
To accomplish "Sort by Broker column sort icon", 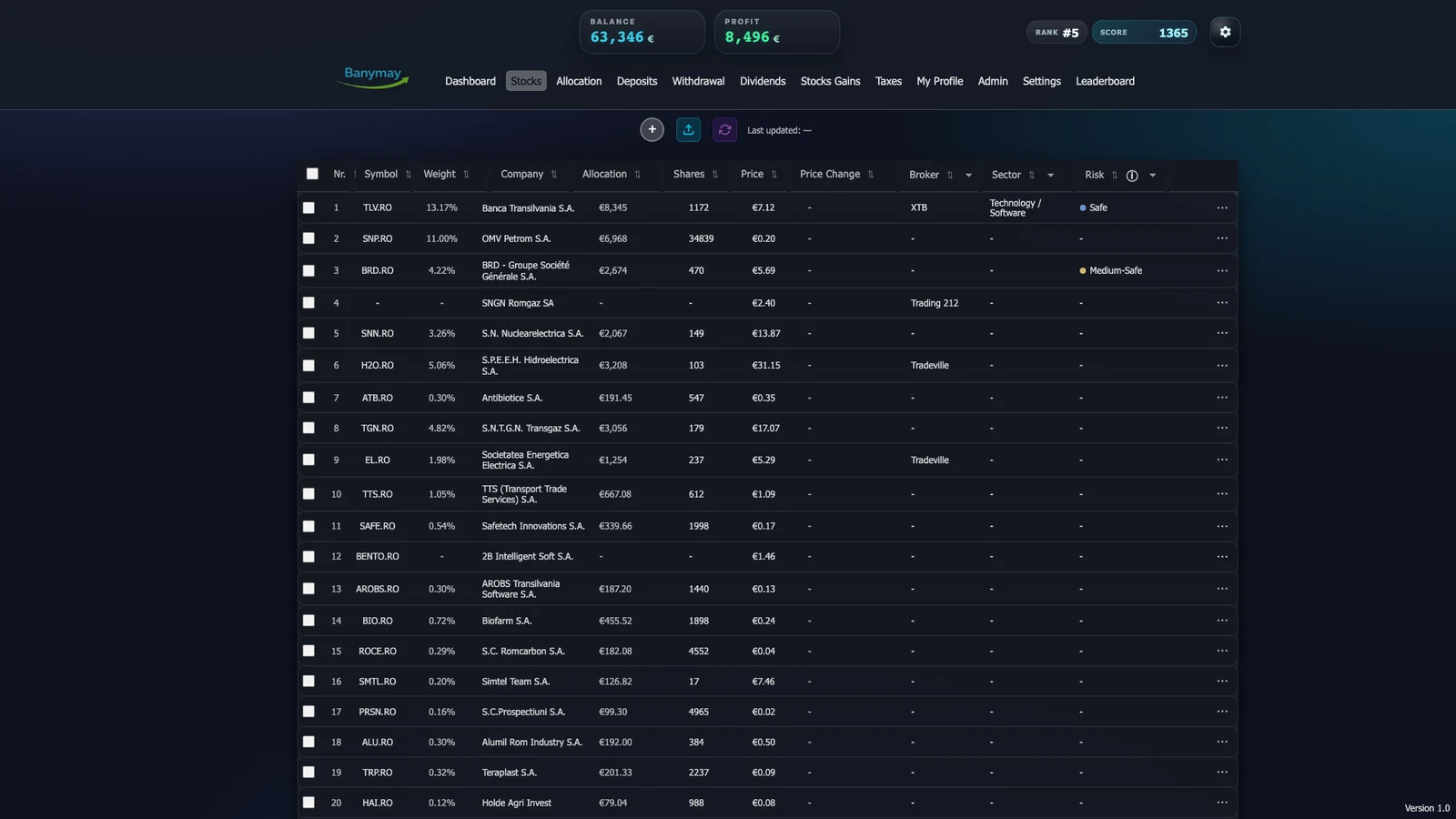I will click(x=949, y=176).
